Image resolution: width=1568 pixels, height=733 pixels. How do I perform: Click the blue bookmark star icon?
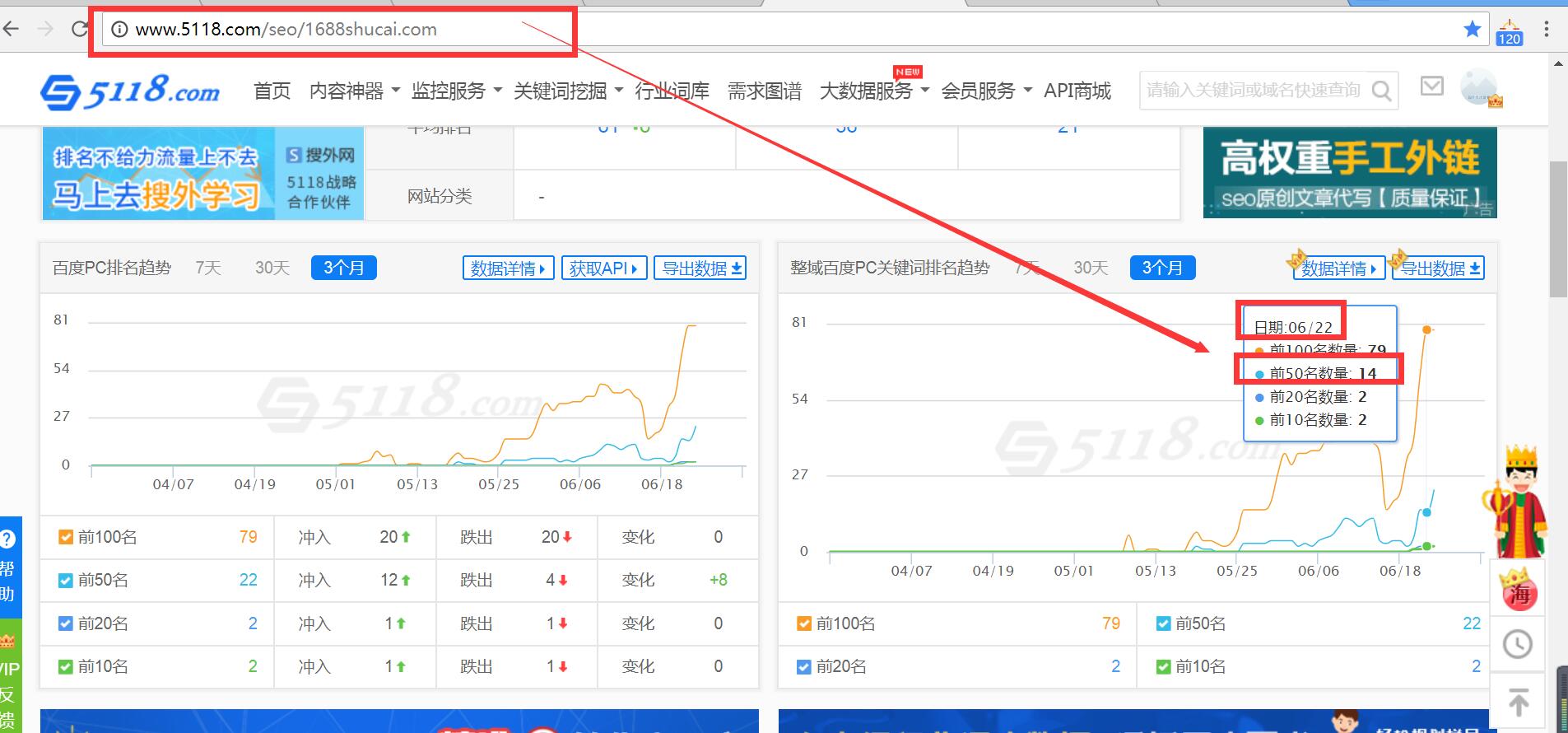point(1473,30)
